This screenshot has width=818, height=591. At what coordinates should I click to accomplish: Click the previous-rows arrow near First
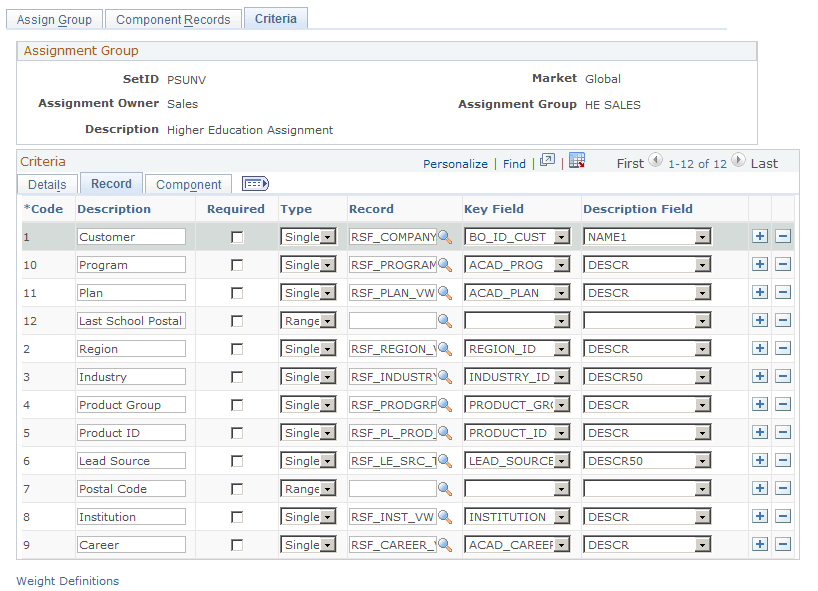657,161
